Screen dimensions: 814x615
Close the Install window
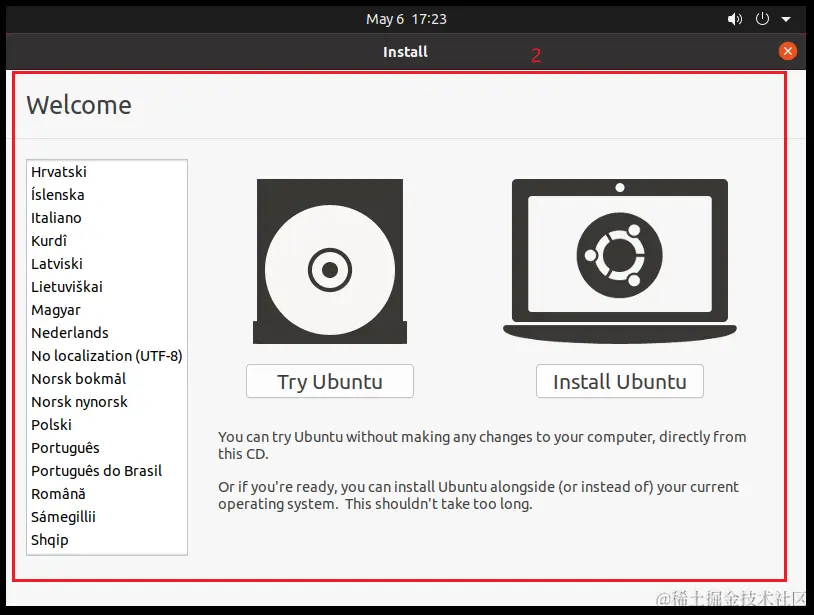click(x=788, y=51)
